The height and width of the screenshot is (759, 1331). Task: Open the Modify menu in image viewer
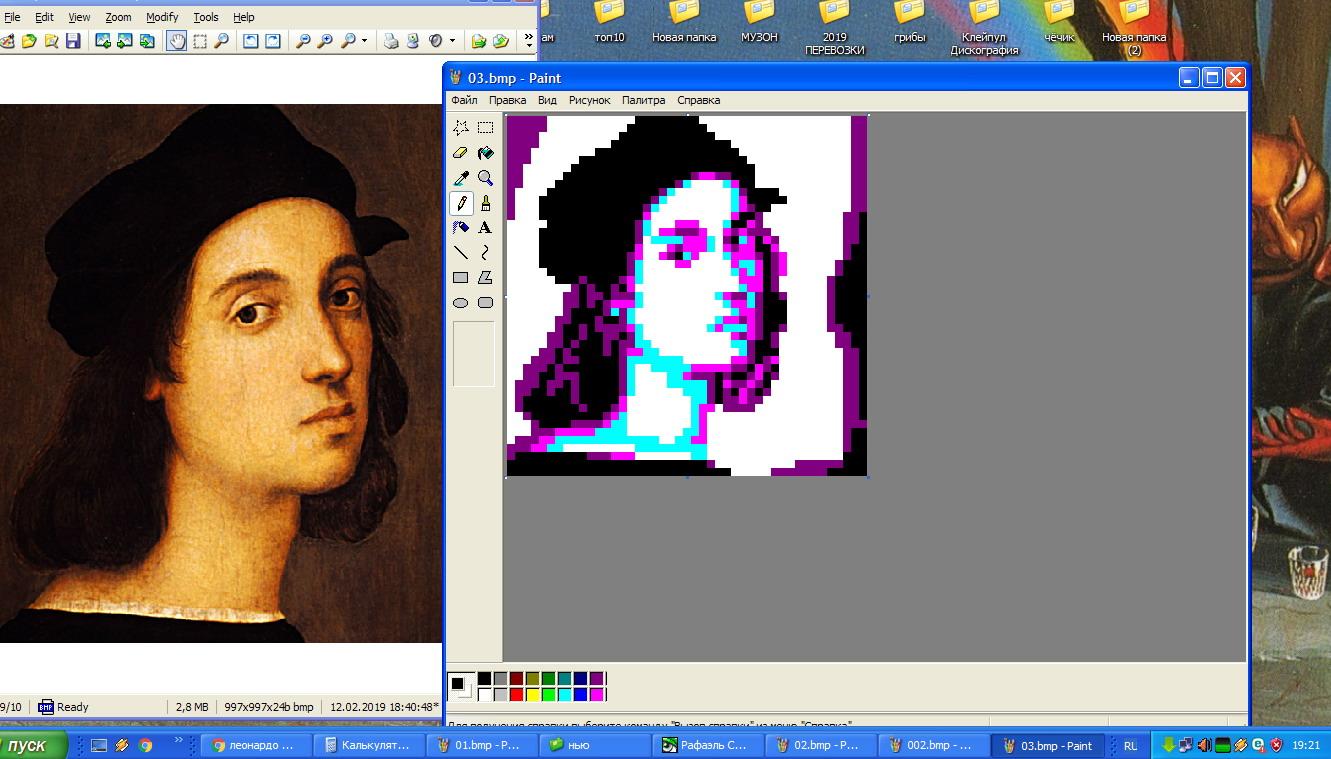(x=162, y=17)
